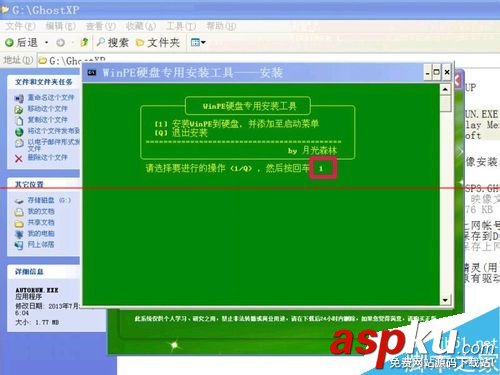Image resolution: width=500 pixels, height=375 pixels.
Task: Click the red X delete icon
Action: click(x=19, y=158)
